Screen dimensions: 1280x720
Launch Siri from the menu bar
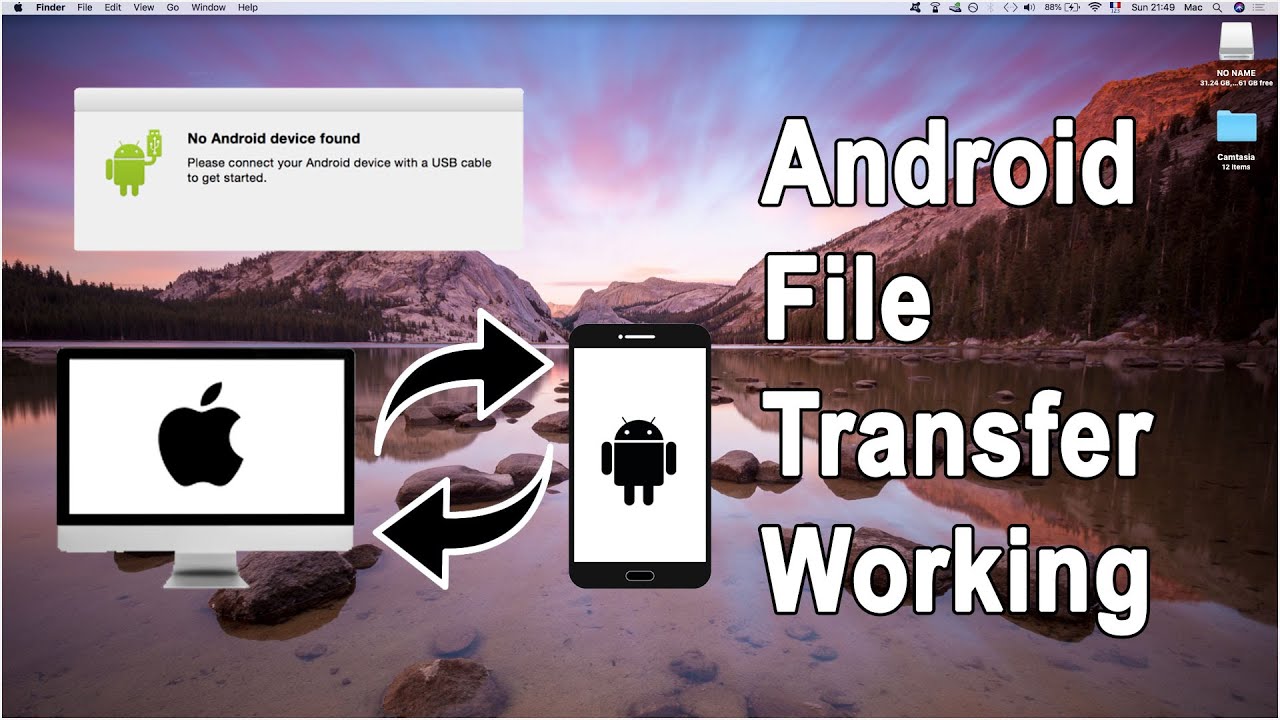1239,7
